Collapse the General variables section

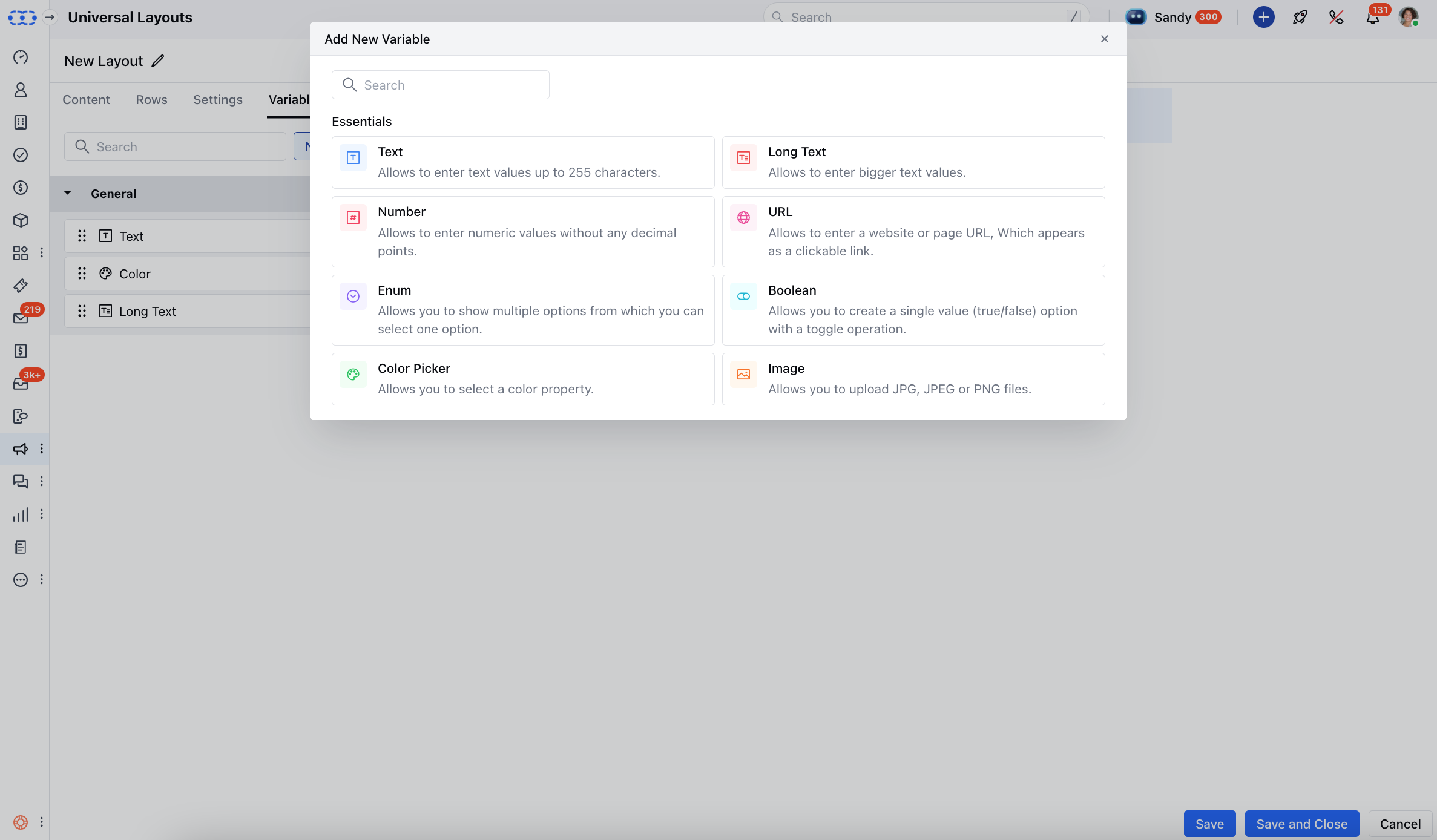pos(68,193)
